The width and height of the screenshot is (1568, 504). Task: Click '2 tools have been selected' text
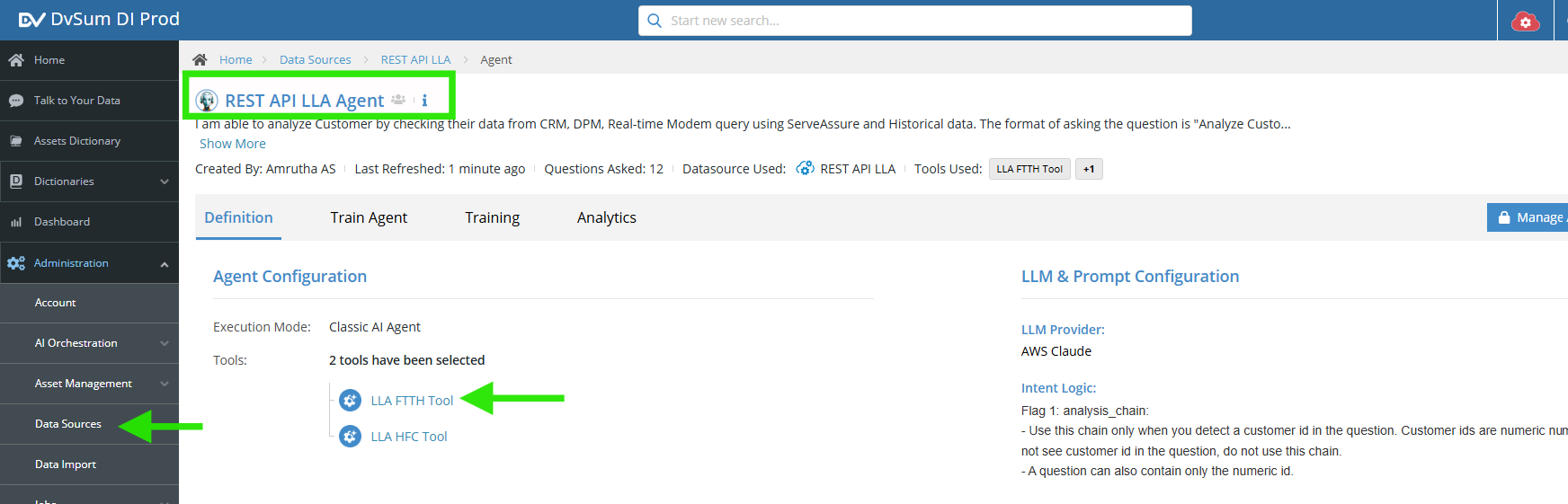pos(406,360)
